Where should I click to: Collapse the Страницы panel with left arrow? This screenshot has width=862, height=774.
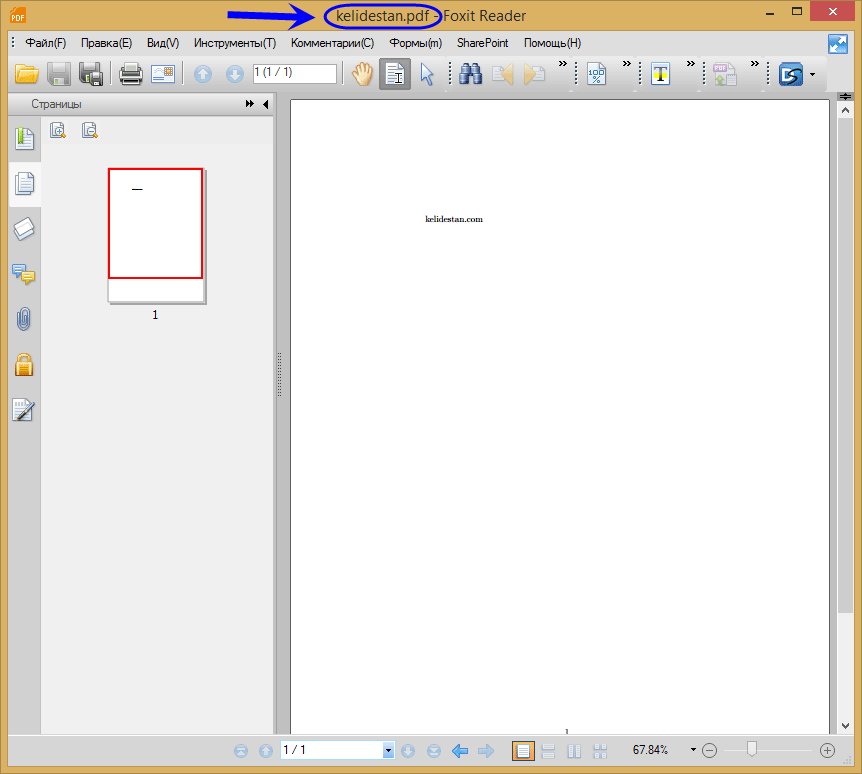266,104
